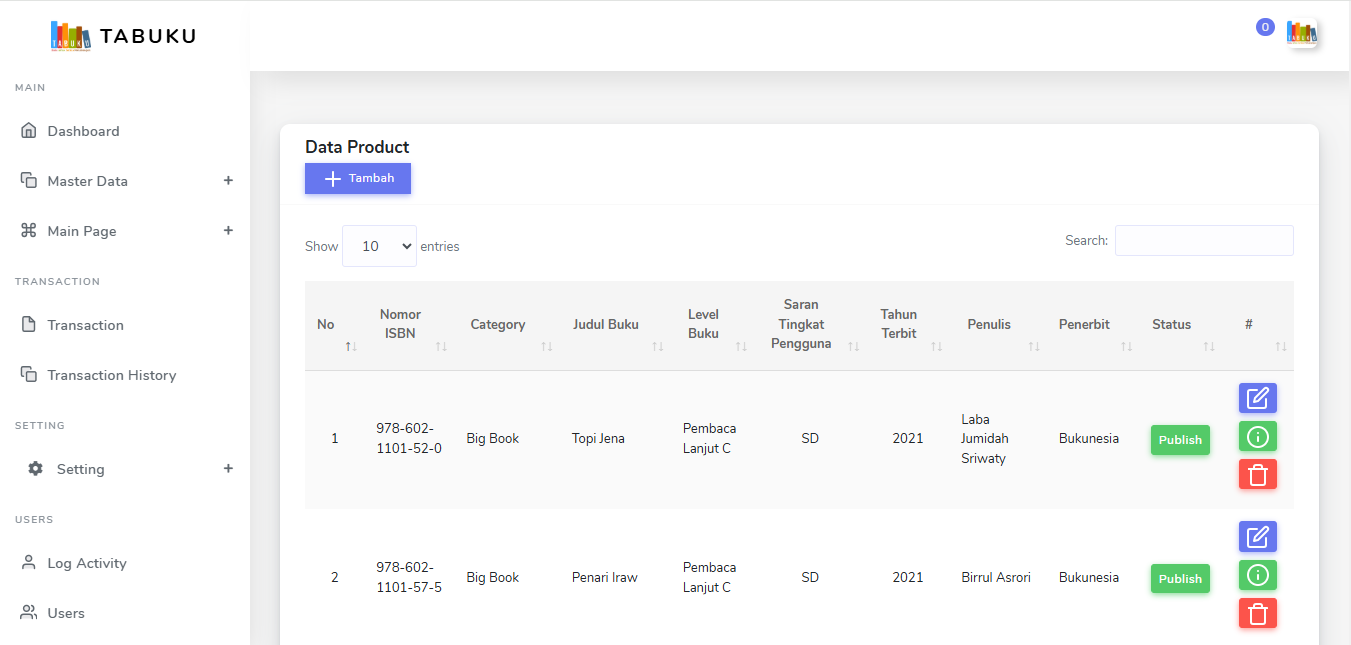Open the user profile avatar
This screenshot has height=645, width=1351.
point(1301,33)
